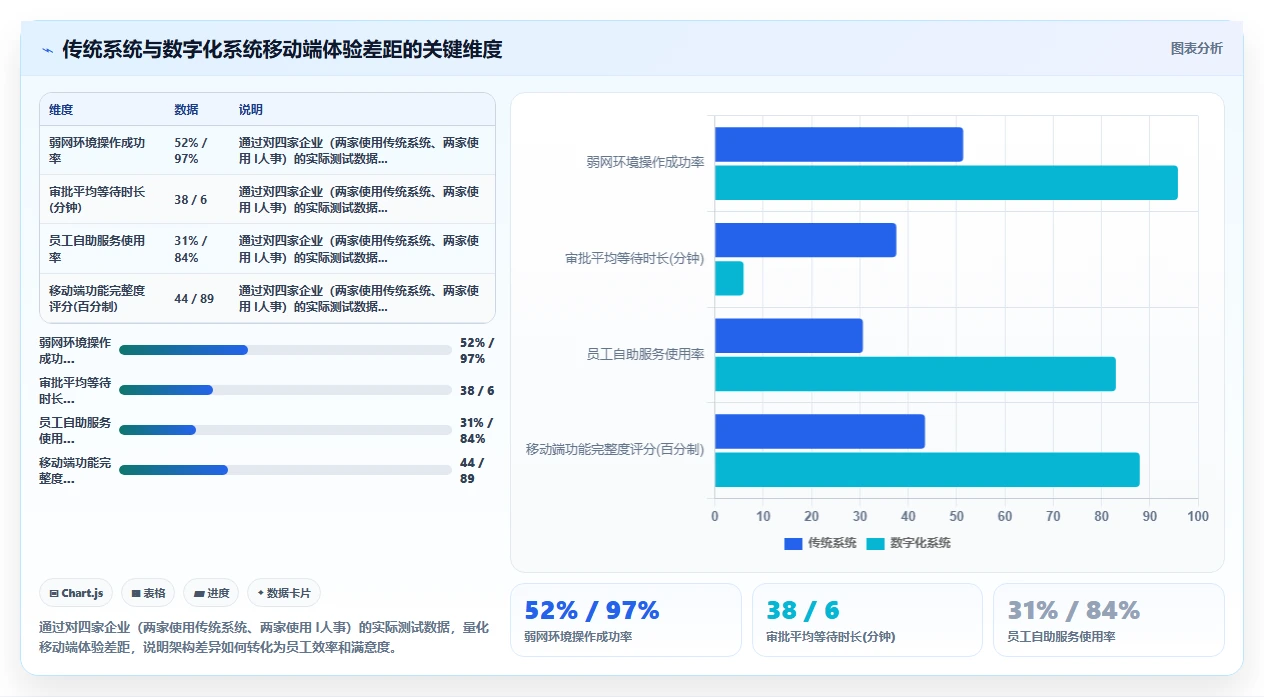The width and height of the screenshot is (1264, 697).
Task: Click chart axis label 弱网环境操作成功率
Action: click(x=645, y=162)
